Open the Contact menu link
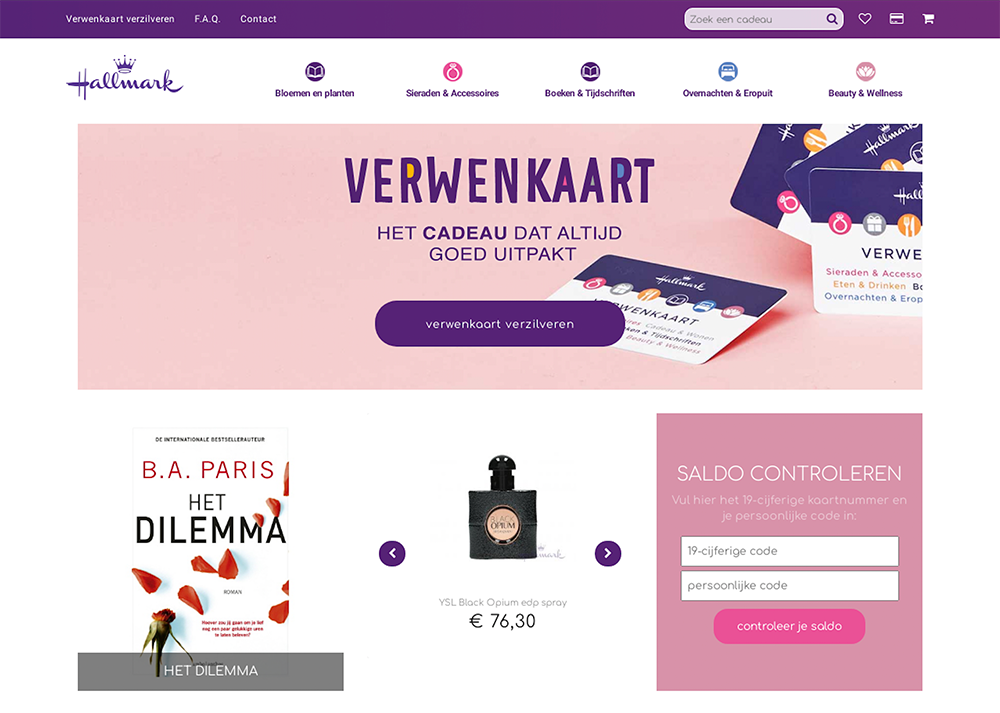Image resolution: width=1000 pixels, height=713 pixels. pyautogui.click(x=258, y=19)
